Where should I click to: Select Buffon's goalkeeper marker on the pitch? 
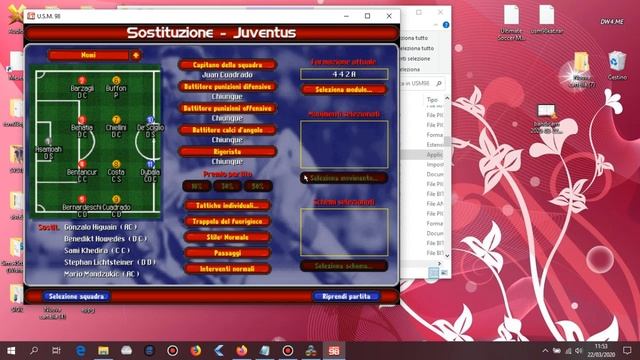coord(116,80)
